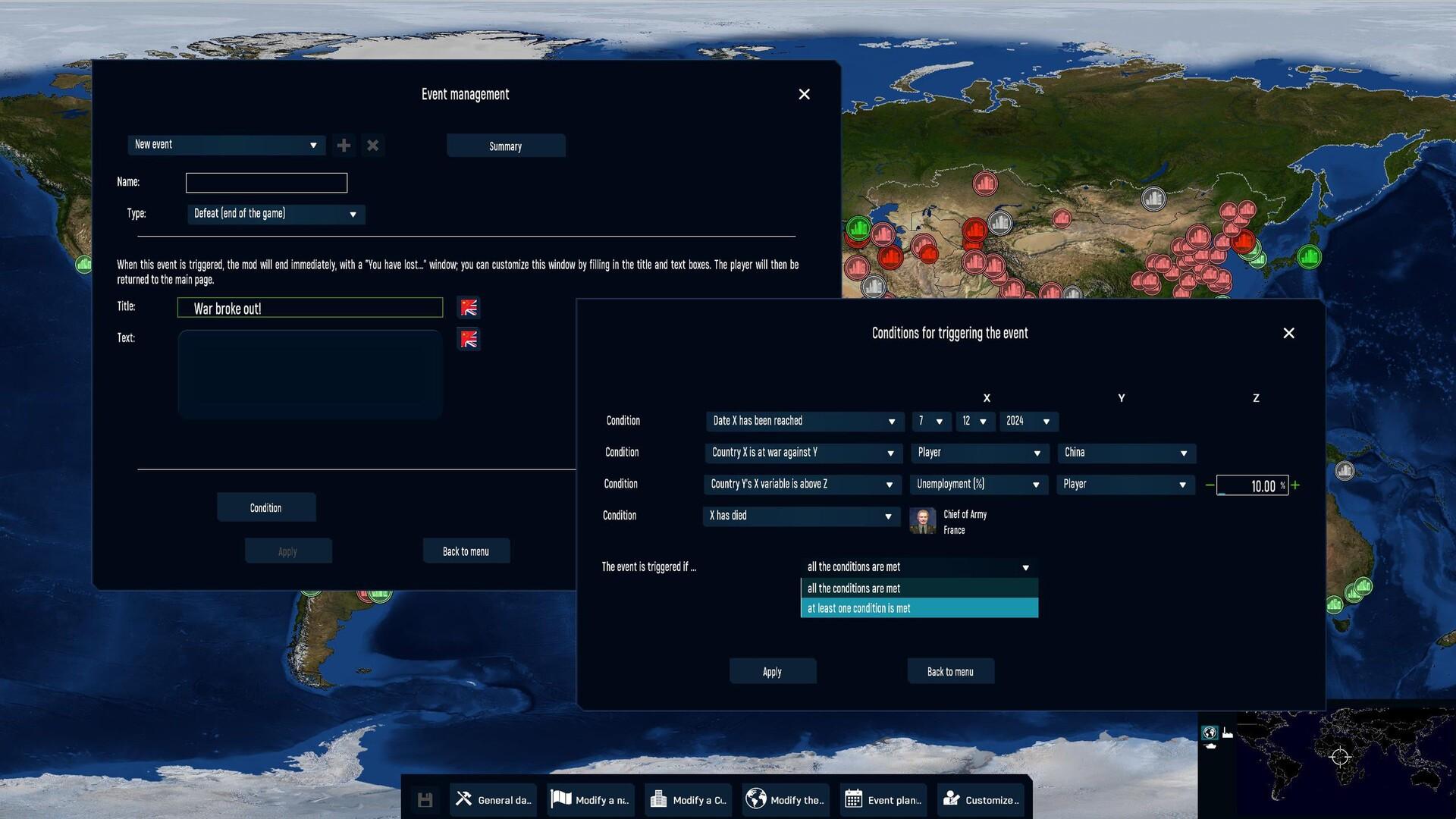Click Back to menu in Event management
1456x819 pixels.
466,551
